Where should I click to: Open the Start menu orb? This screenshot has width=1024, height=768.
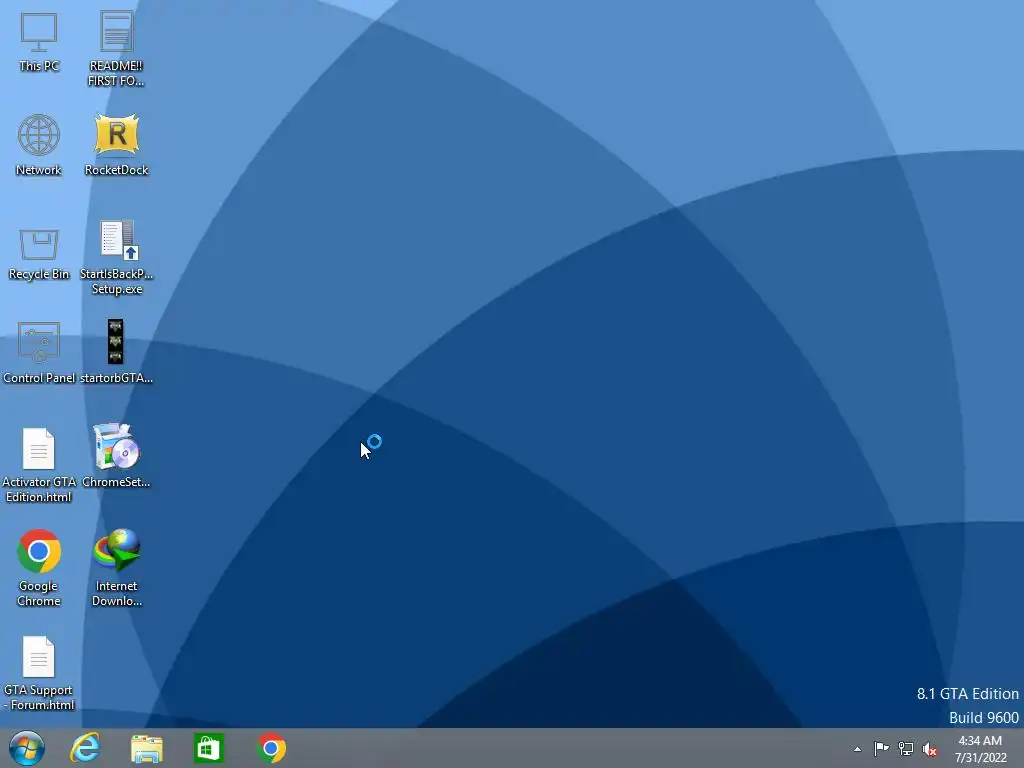(x=27, y=748)
